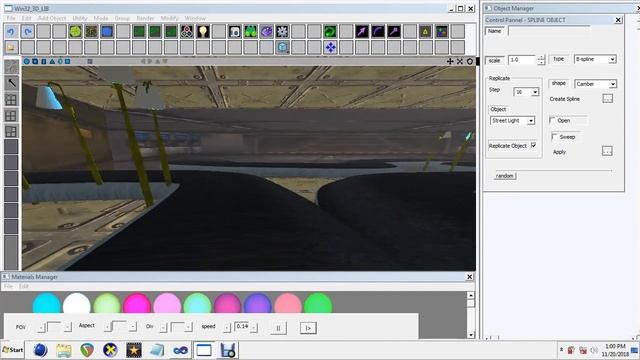Screen dimensions: 640x360
Task: Open the File menu in main window
Action: (11, 18)
